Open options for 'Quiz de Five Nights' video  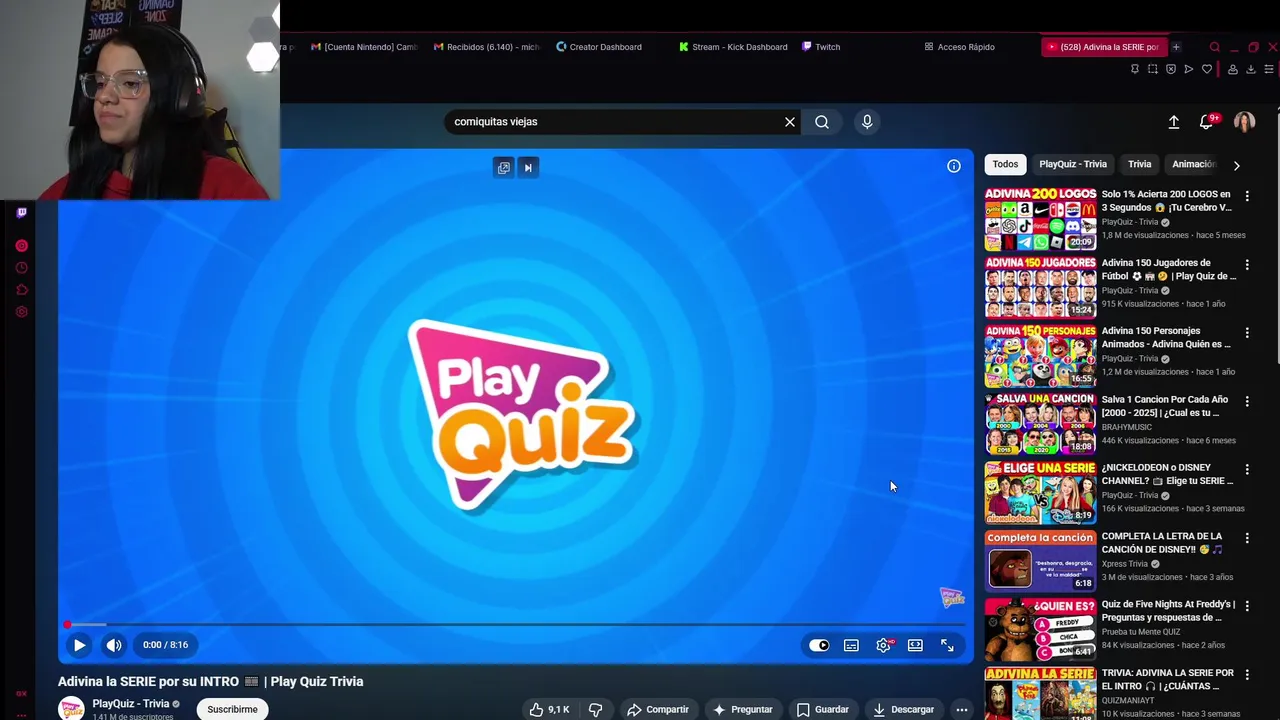(1247, 606)
